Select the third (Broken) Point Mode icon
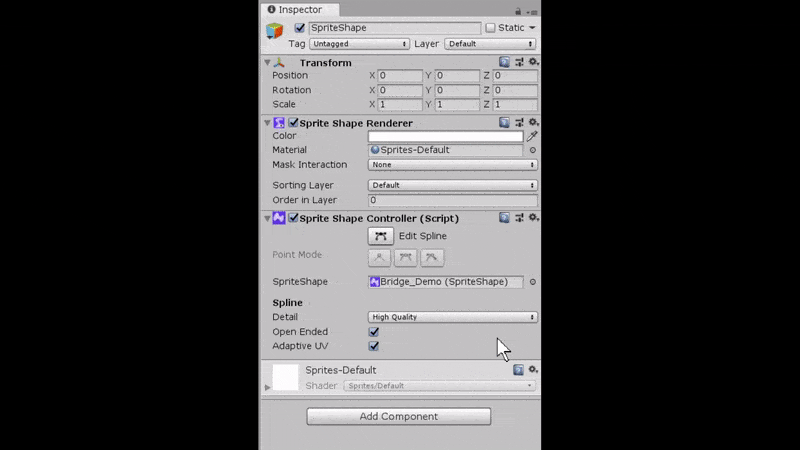 pyautogui.click(x=432, y=257)
